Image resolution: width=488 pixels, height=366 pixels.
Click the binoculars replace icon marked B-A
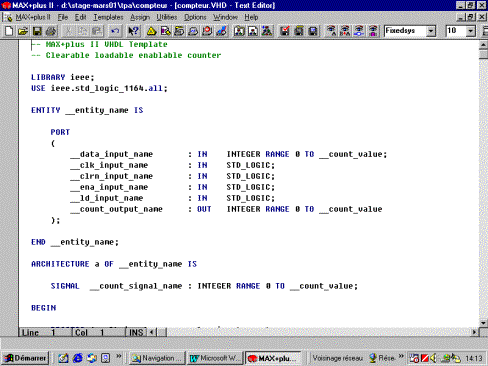coord(345,31)
